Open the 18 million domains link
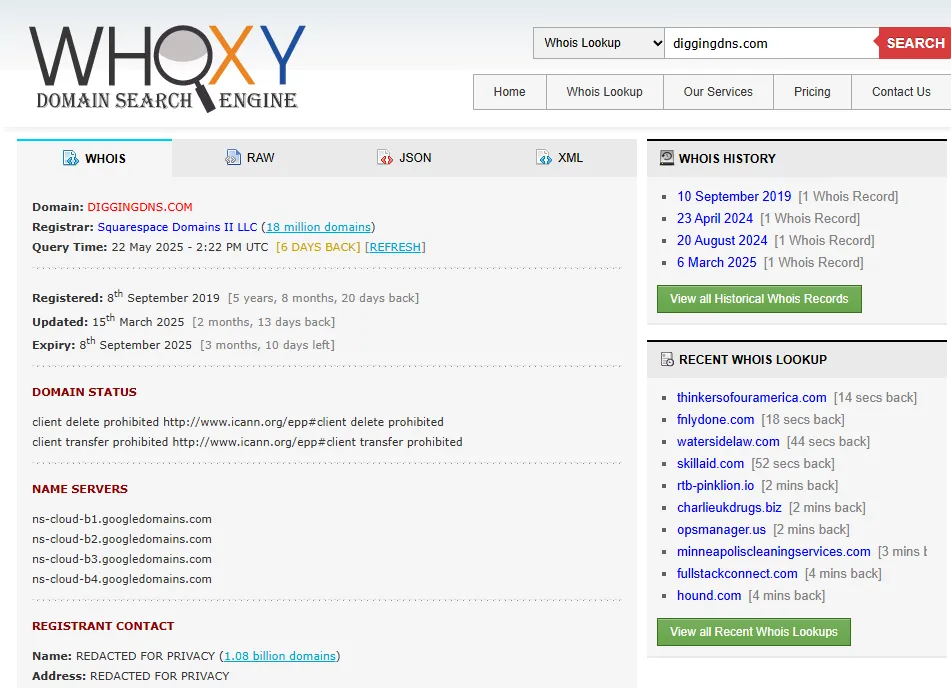951x688 pixels. tap(318, 227)
